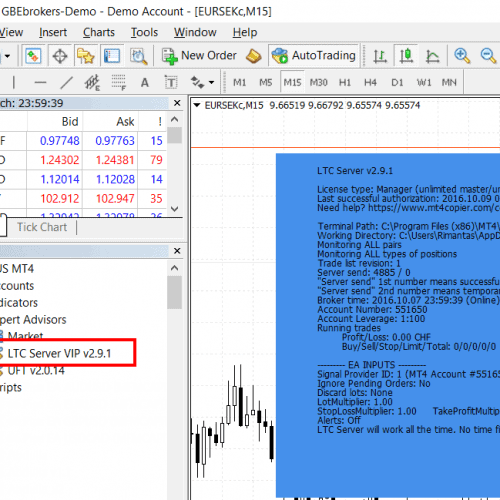Select the Ask value 1.24381
Screen dimensions: 500x500
115,160
